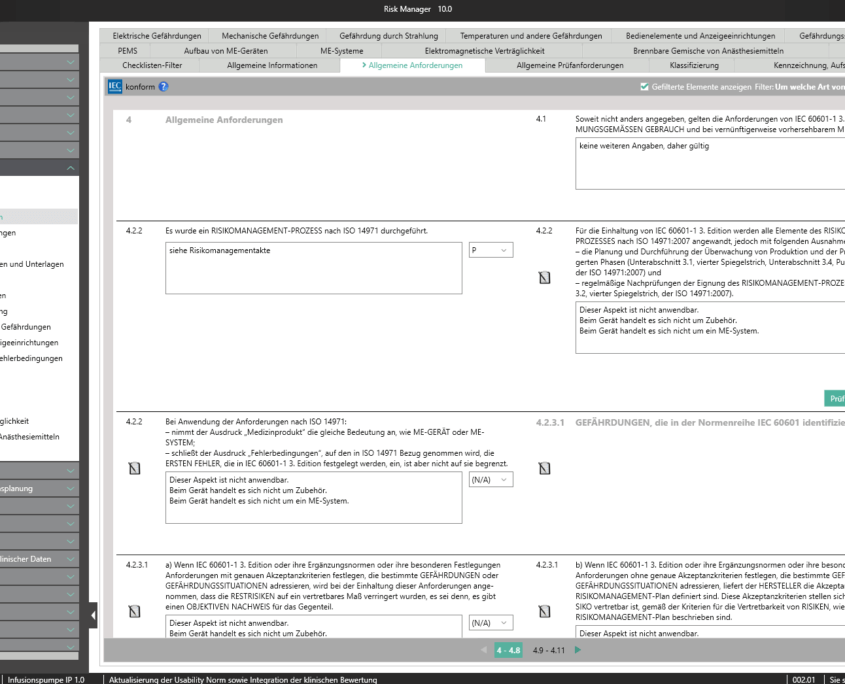Go to next page with green arrow
This screenshot has height=684, width=845.
tap(578, 650)
